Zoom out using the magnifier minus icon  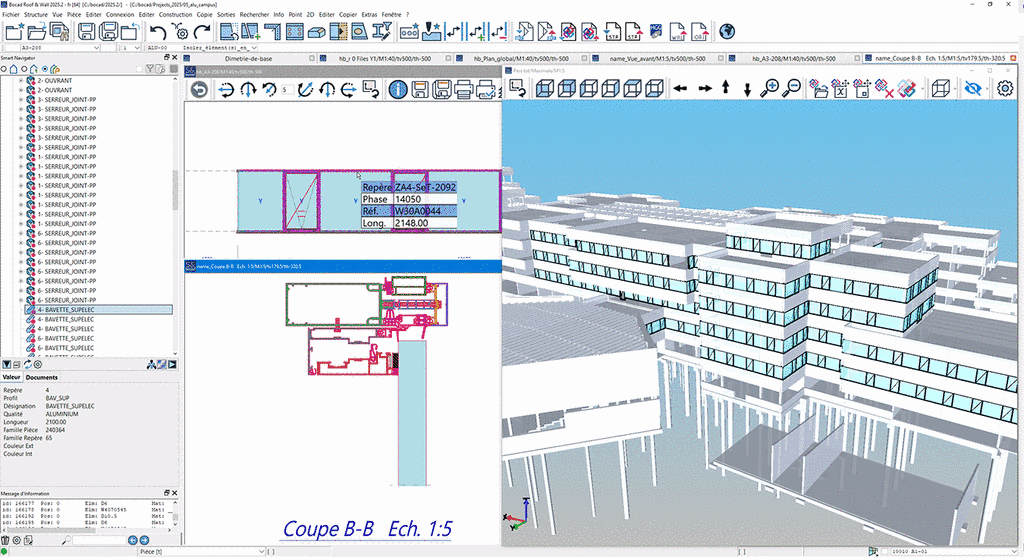point(791,89)
